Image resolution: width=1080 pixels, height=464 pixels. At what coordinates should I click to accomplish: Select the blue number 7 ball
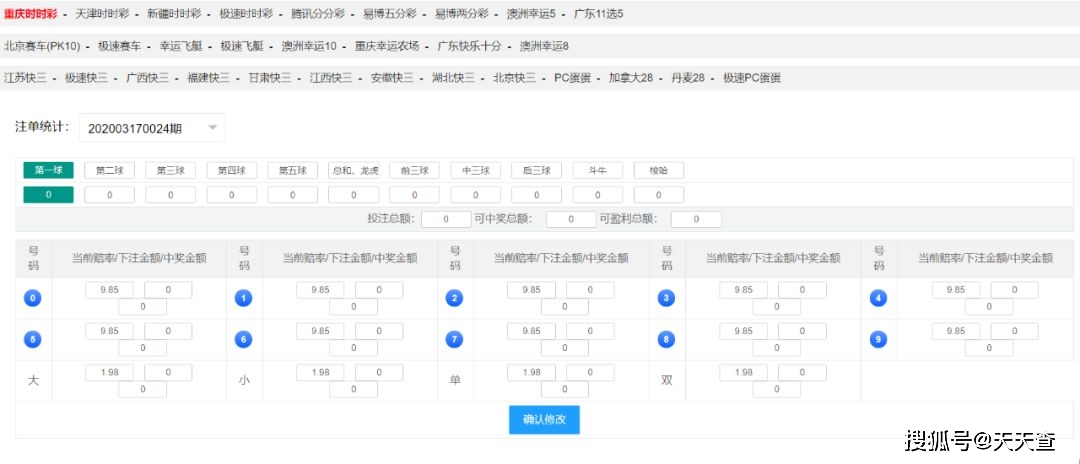tap(454, 339)
